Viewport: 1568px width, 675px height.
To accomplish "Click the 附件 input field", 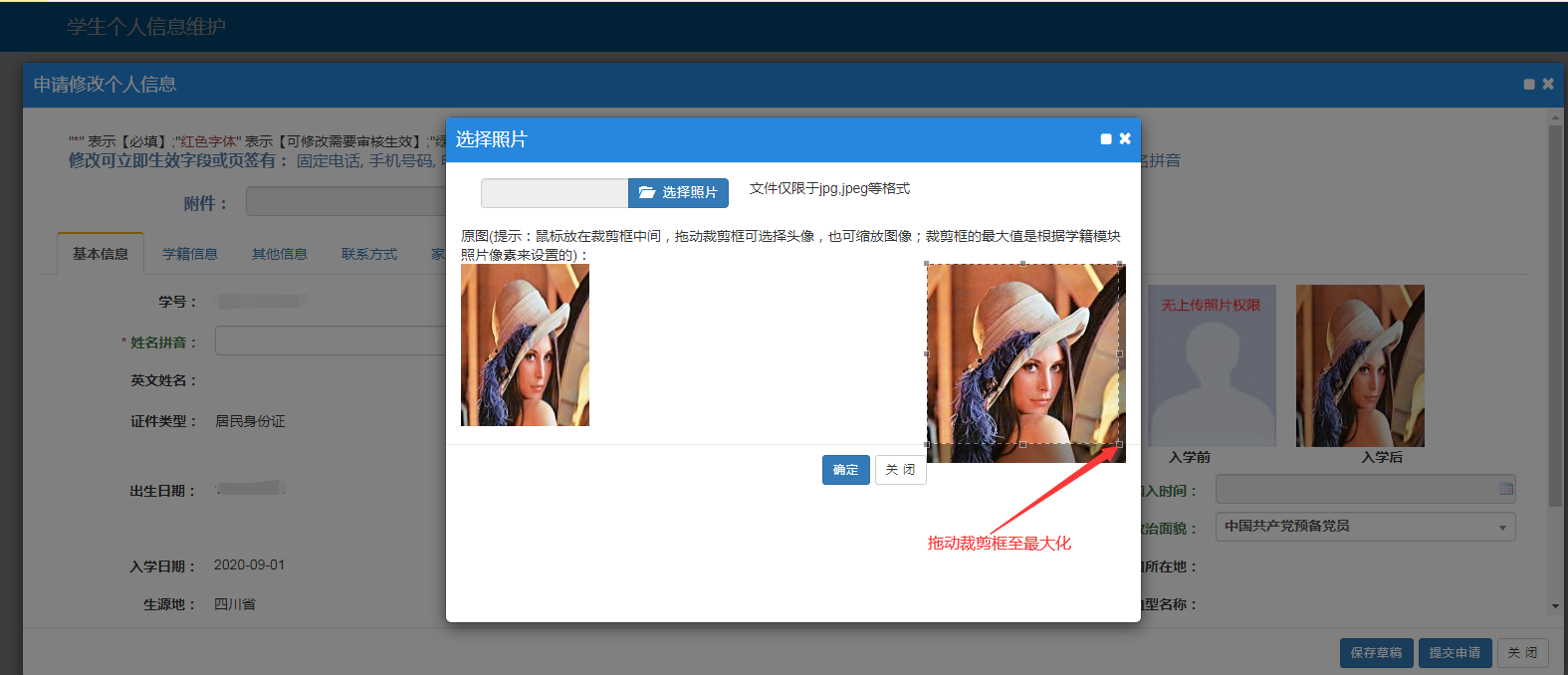I will [345, 201].
